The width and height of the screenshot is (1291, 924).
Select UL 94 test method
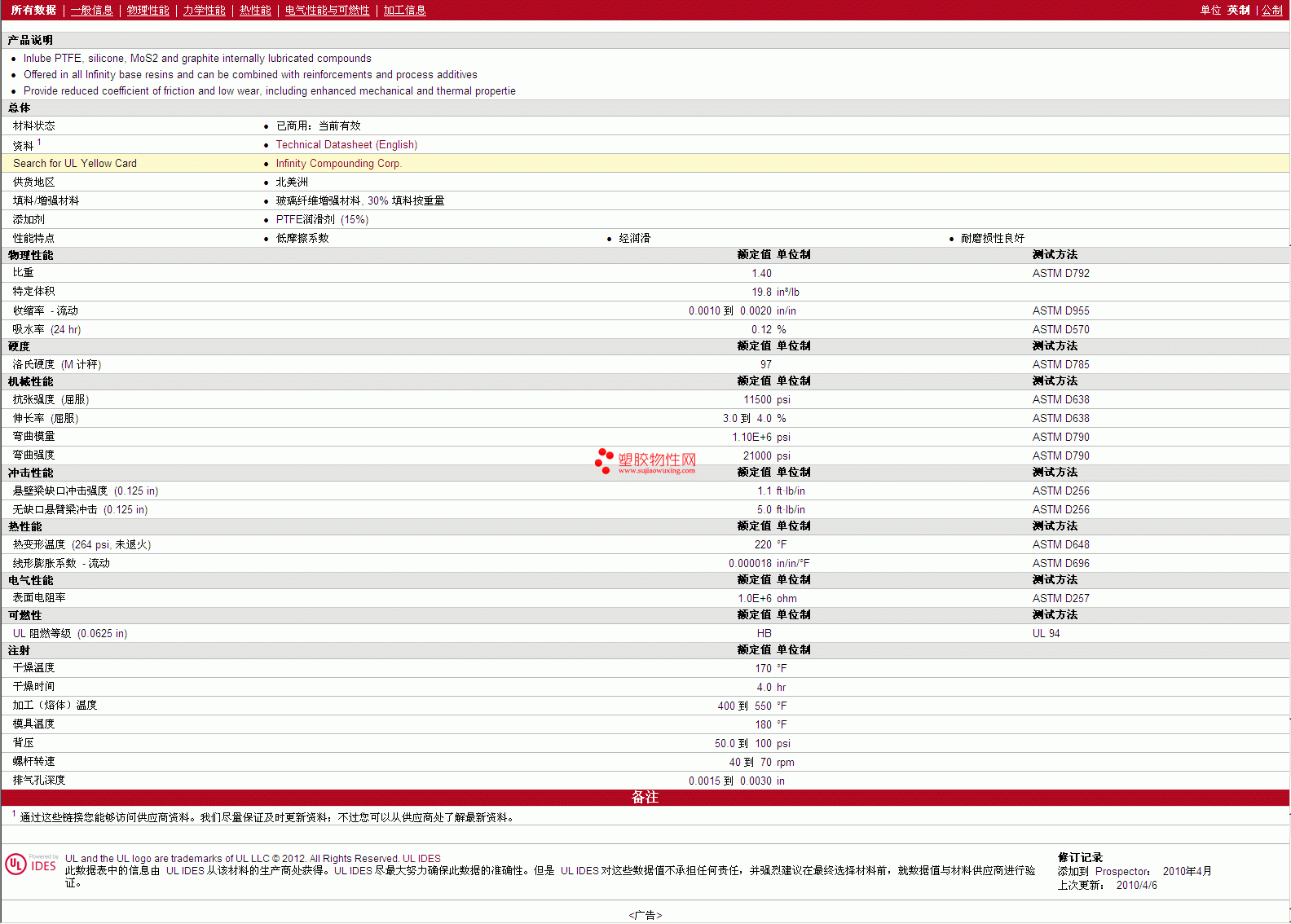(1046, 633)
